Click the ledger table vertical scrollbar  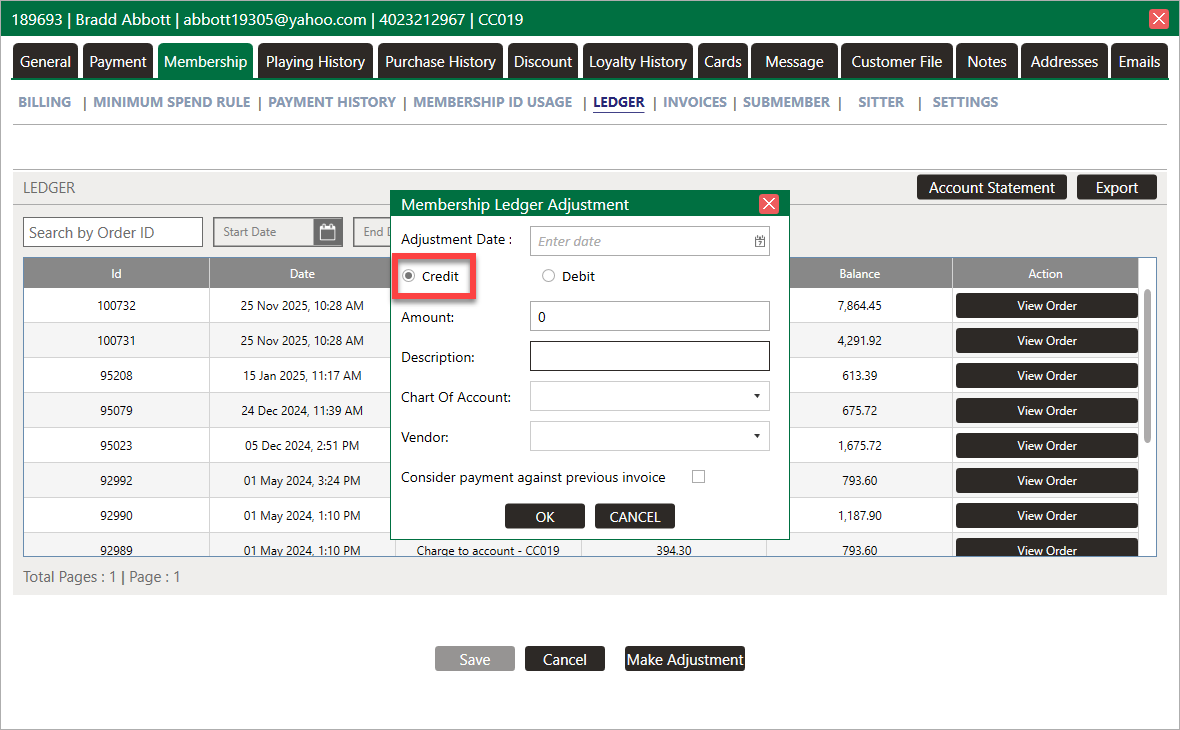(x=1147, y=365)
